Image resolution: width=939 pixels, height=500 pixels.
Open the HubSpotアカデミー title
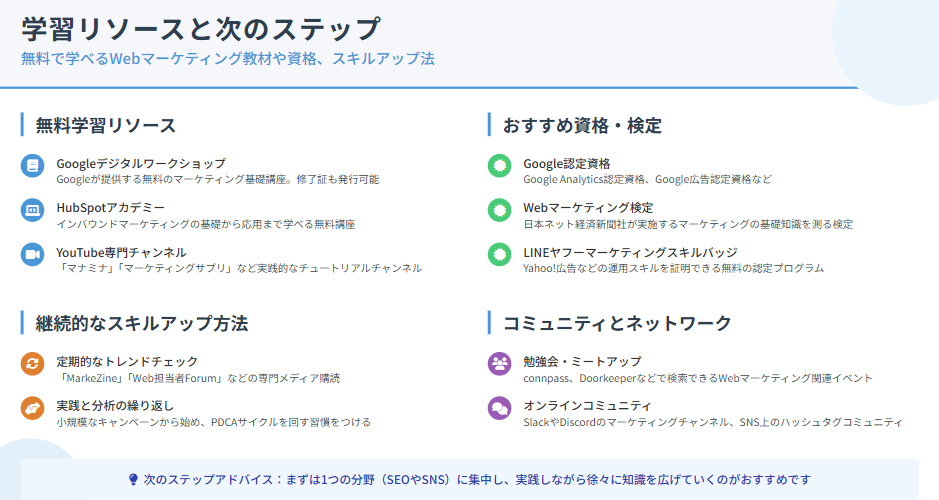coord(110,207)
